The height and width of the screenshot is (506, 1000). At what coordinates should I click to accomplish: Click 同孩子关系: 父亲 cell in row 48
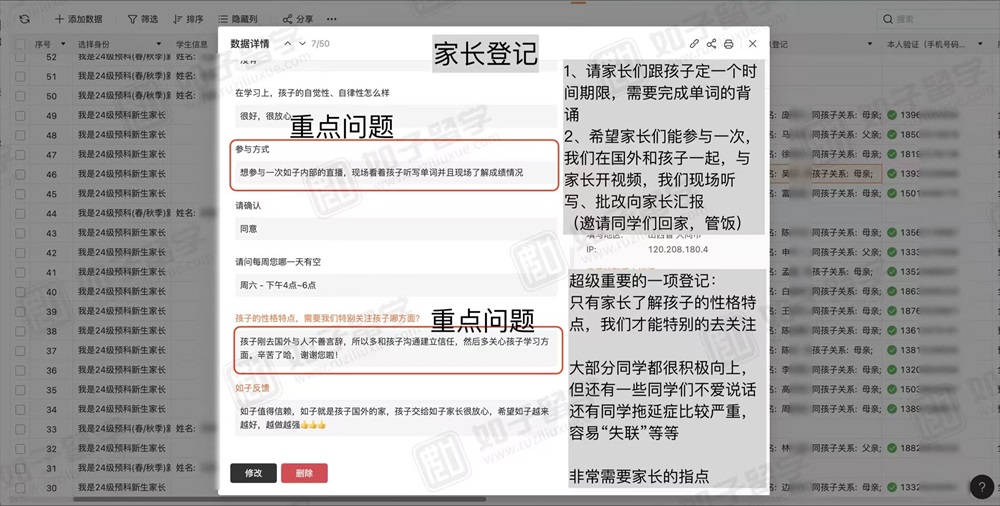[x=846, y=135]
